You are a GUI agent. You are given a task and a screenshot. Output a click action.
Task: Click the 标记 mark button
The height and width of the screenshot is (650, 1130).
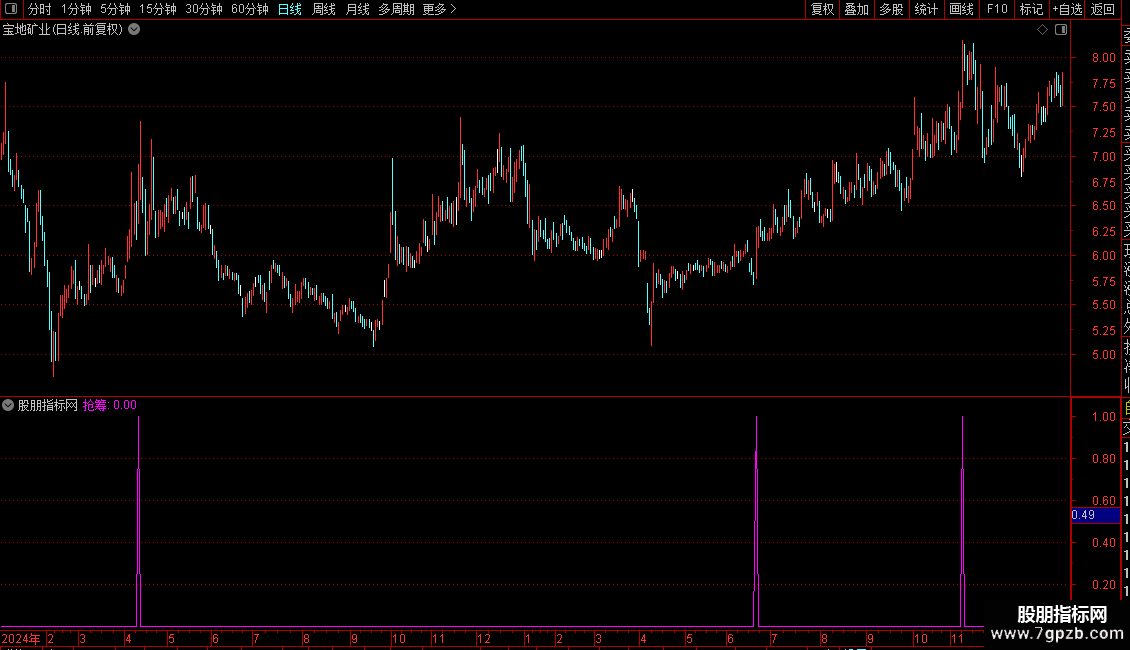[x=1031, y=9]
